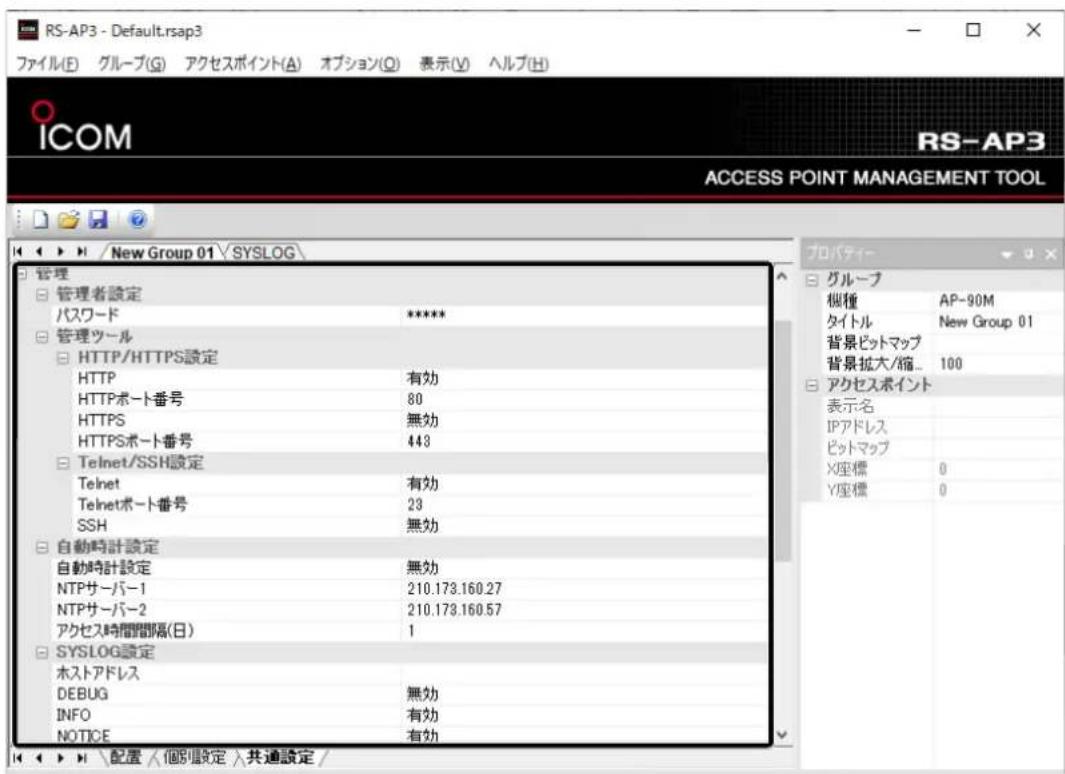This screenshot has width=1065, height=774.
Task: Click scroll up arrow of settings list
Action: 782,276
